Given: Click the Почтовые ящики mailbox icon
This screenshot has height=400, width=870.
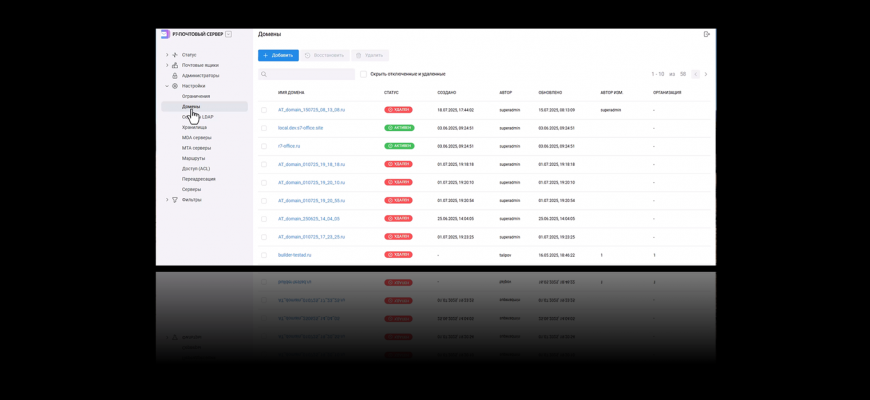Looking at the screenshot, I should pyautogui.click(x=175, y=65).
